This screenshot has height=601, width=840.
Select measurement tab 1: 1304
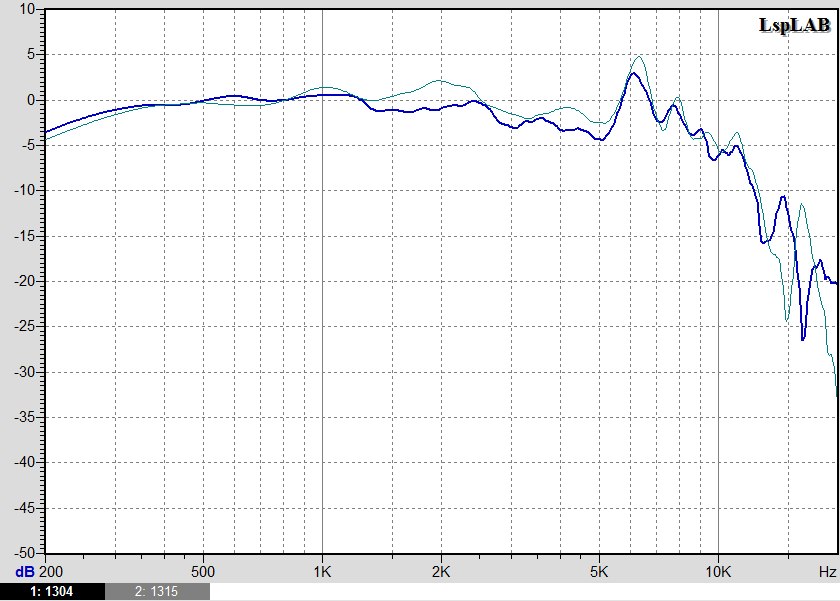[x=52, y=591]
